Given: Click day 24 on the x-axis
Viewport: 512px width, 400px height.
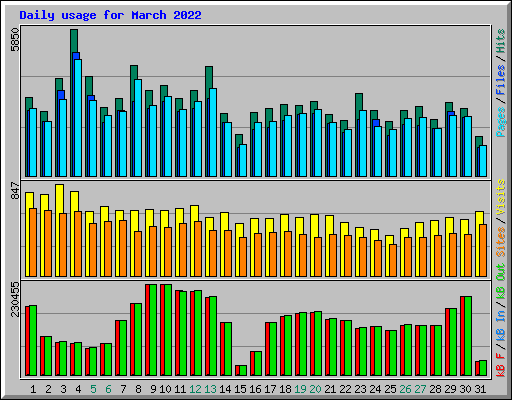Looking at the screenshot, I should [x=375, y=389].
